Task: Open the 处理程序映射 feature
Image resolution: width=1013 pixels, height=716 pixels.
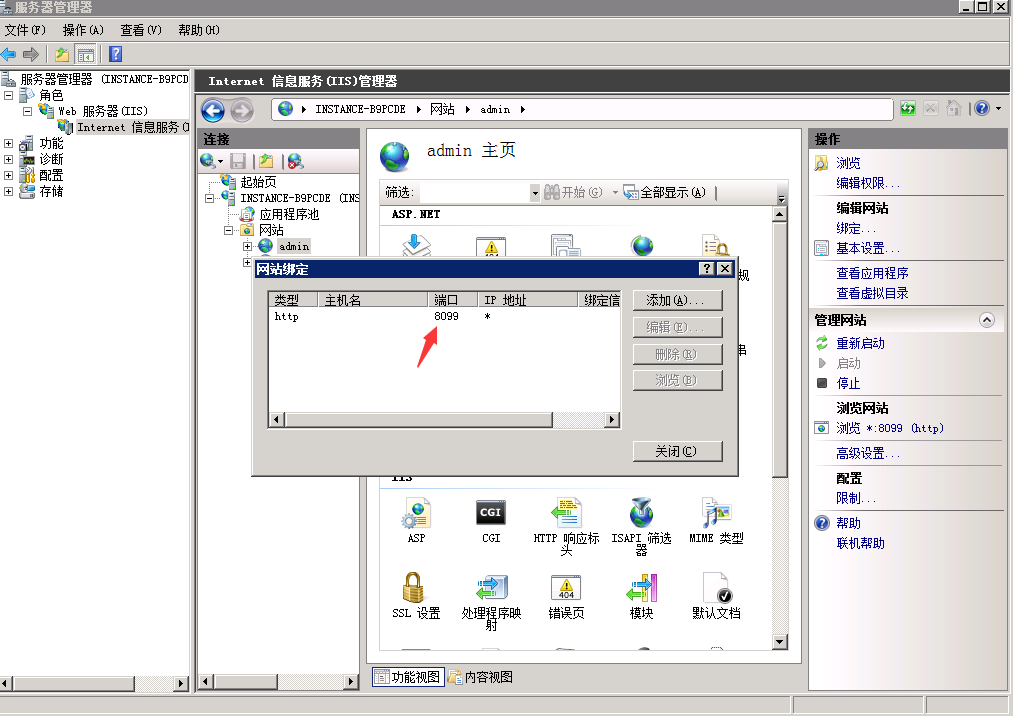Action: click(491, 602)
